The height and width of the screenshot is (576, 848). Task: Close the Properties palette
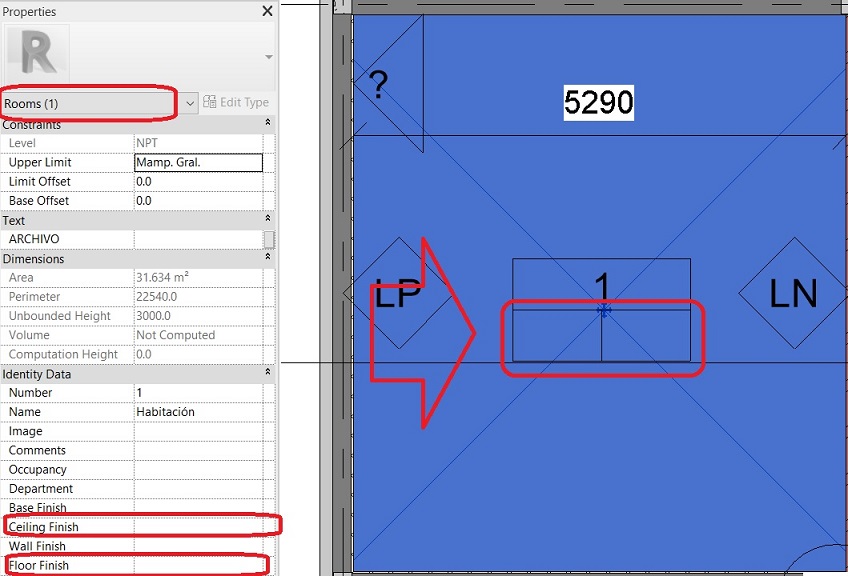[266, 11]
